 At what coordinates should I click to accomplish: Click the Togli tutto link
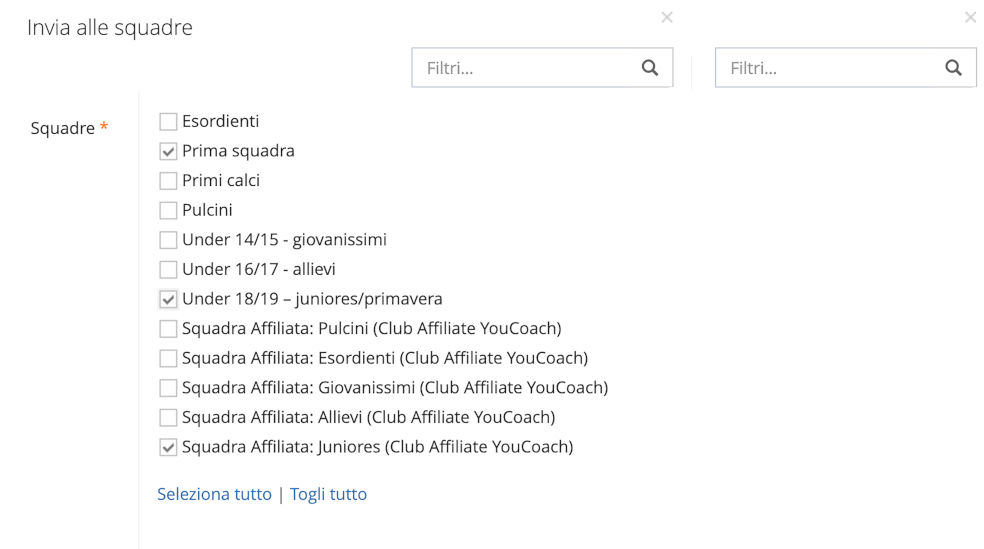328,494
